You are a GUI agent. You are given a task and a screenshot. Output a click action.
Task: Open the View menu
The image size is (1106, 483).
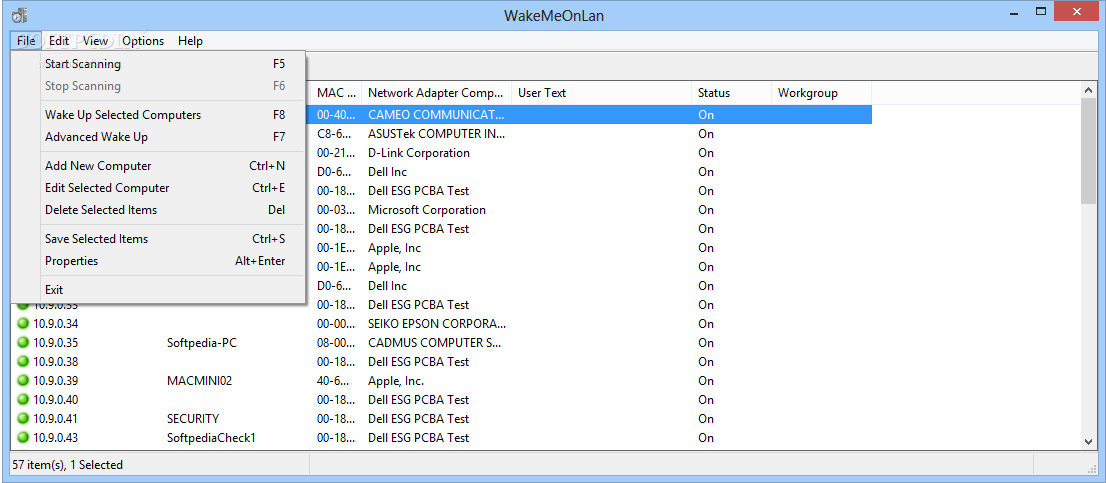(x=95, y=41)
